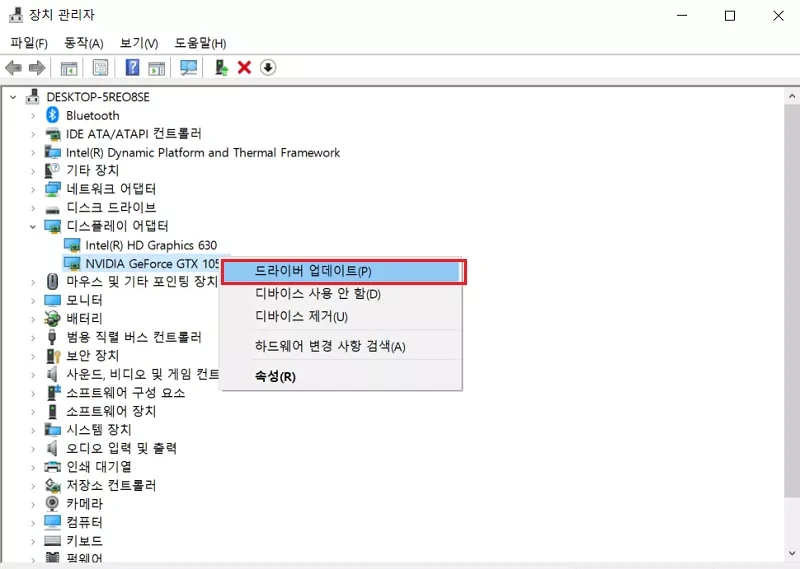Expand the 저장소 컨트롤러 category

tap(33, 485)
